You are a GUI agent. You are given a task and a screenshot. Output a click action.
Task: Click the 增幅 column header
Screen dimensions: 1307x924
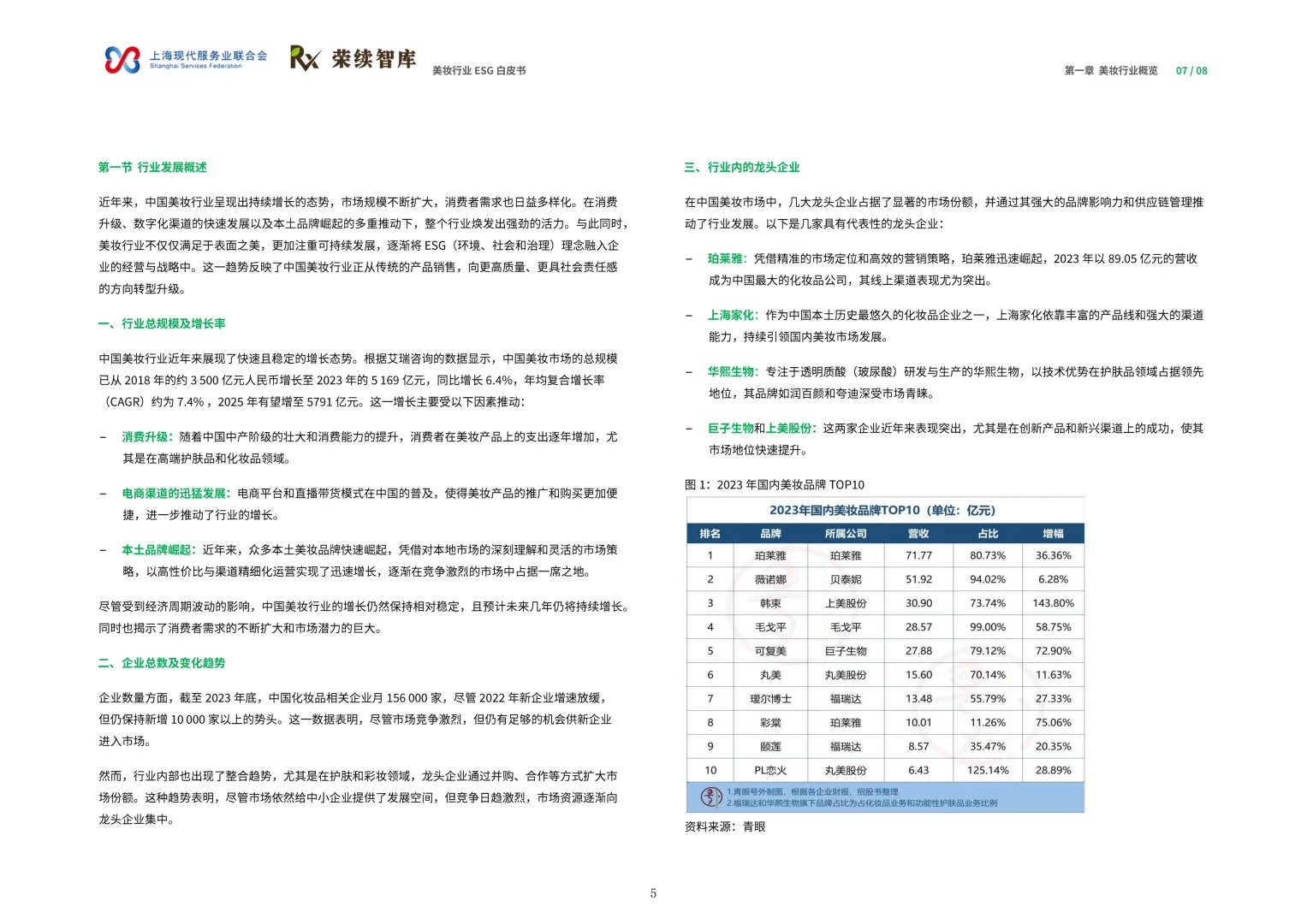[x=1053, y=534]
